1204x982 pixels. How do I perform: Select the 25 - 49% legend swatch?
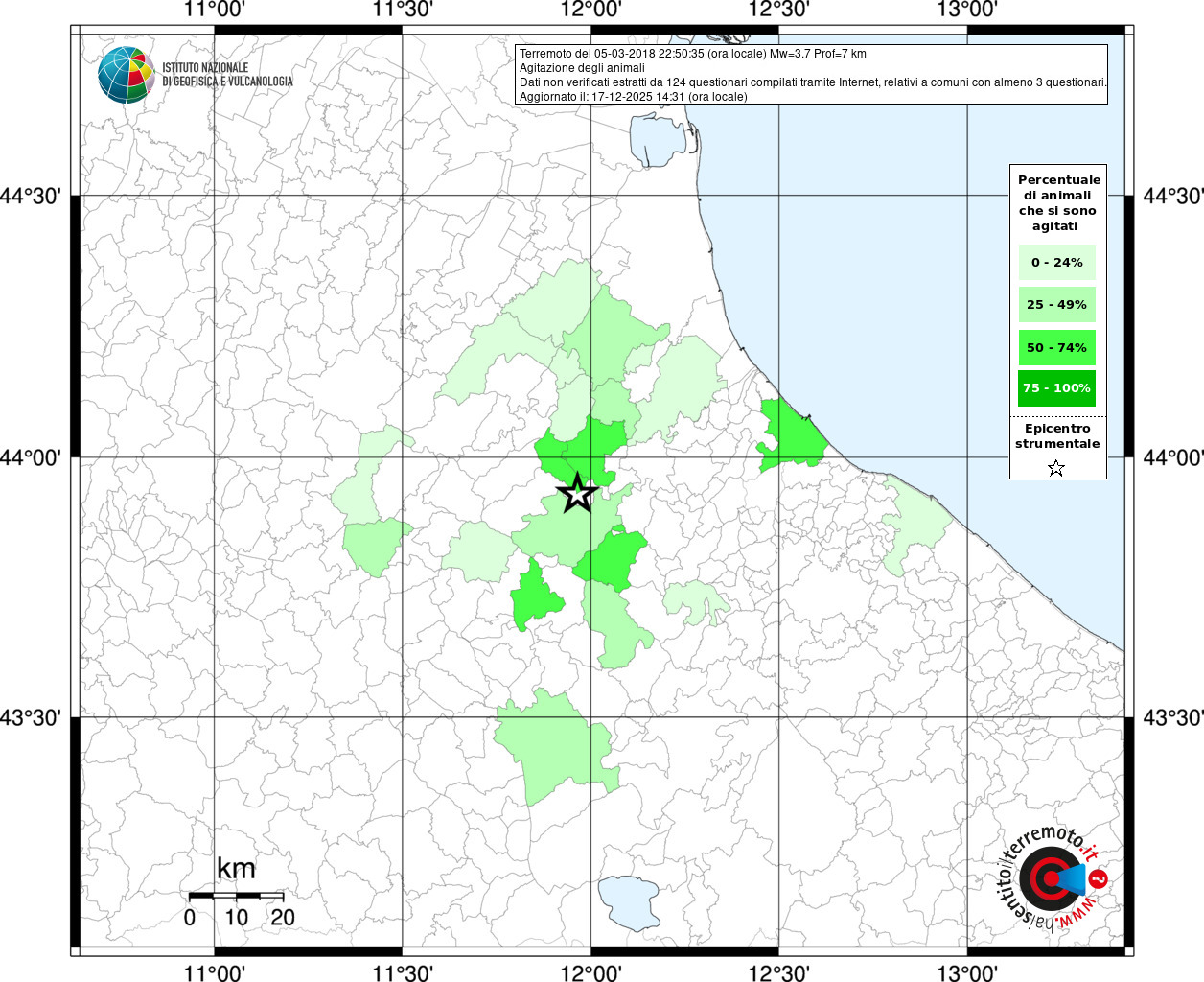point(1056,305)
